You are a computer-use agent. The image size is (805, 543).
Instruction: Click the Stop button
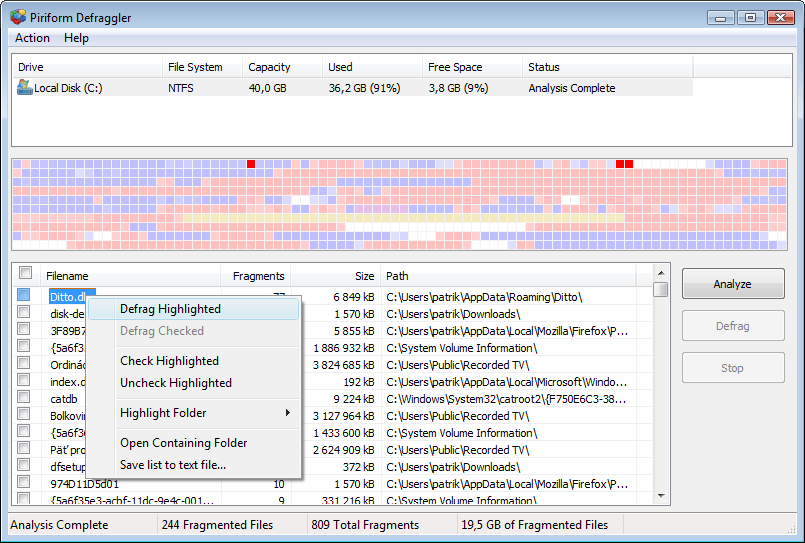[733, 368]
